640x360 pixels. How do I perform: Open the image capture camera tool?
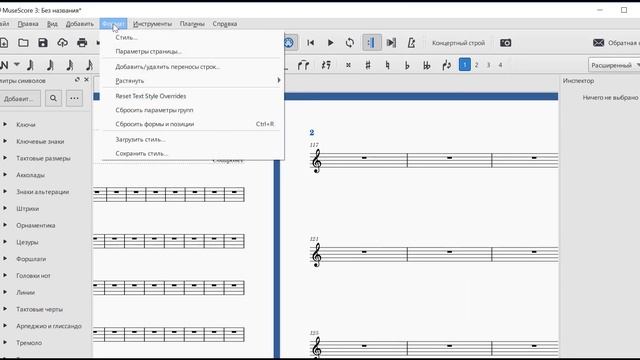505,42
